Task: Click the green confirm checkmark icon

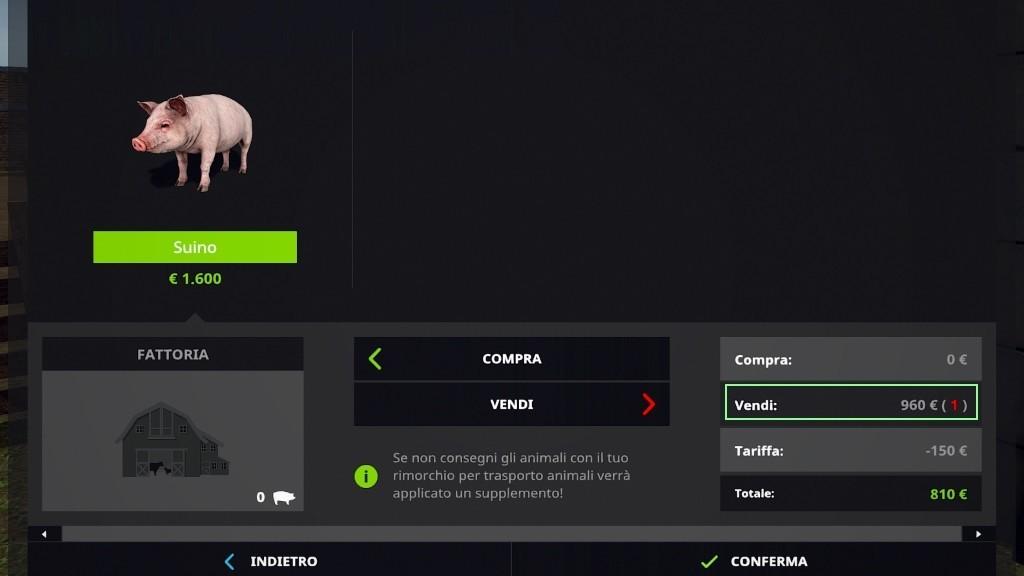Action: (709, 561)
